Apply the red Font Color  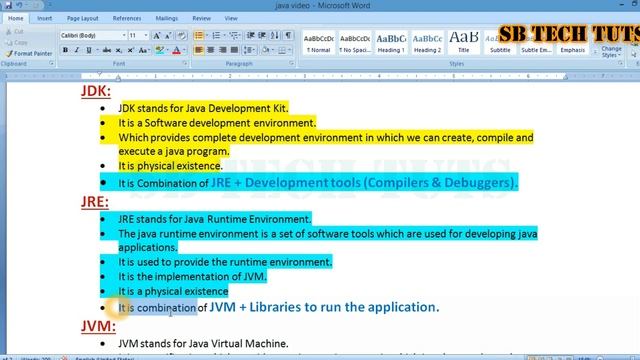coord(177,50)
